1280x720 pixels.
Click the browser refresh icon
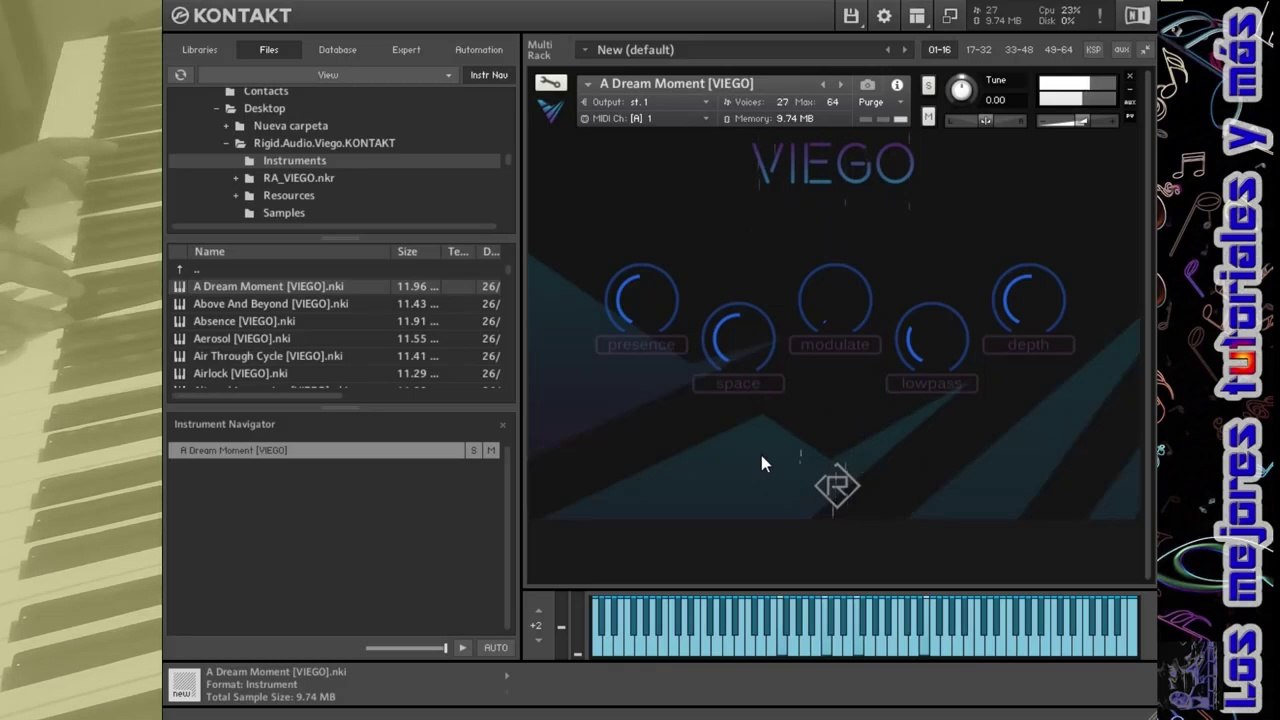[x=180, y=75]
